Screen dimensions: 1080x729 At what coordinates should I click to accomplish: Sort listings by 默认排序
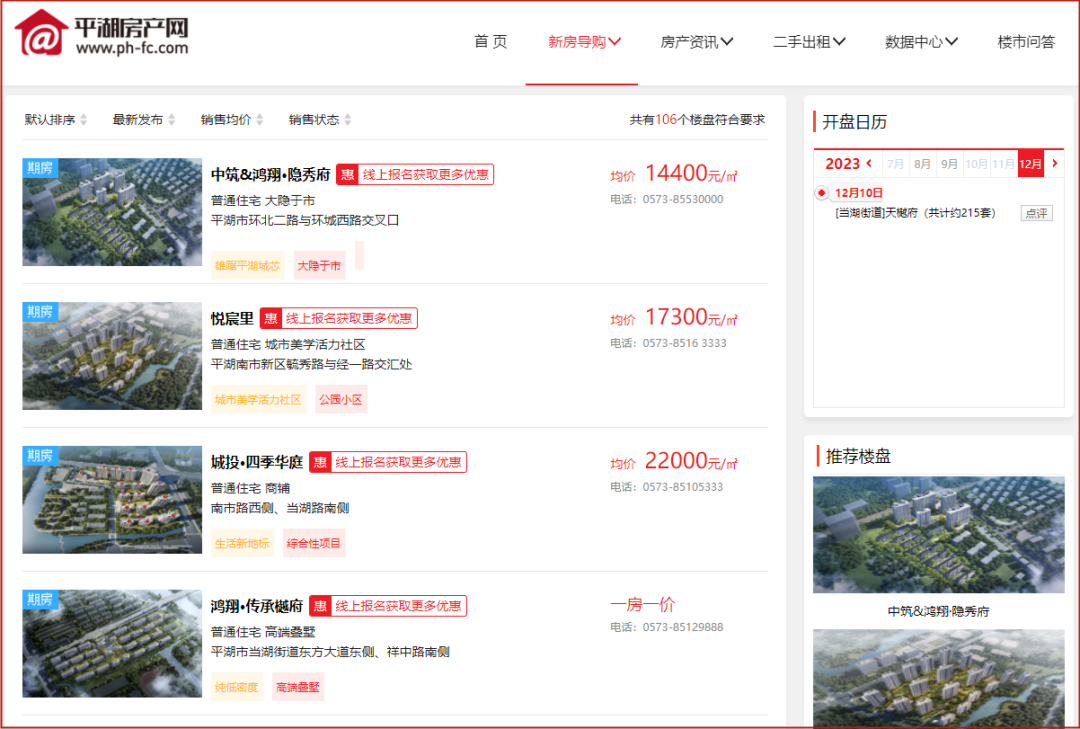(x=56, y=120)
